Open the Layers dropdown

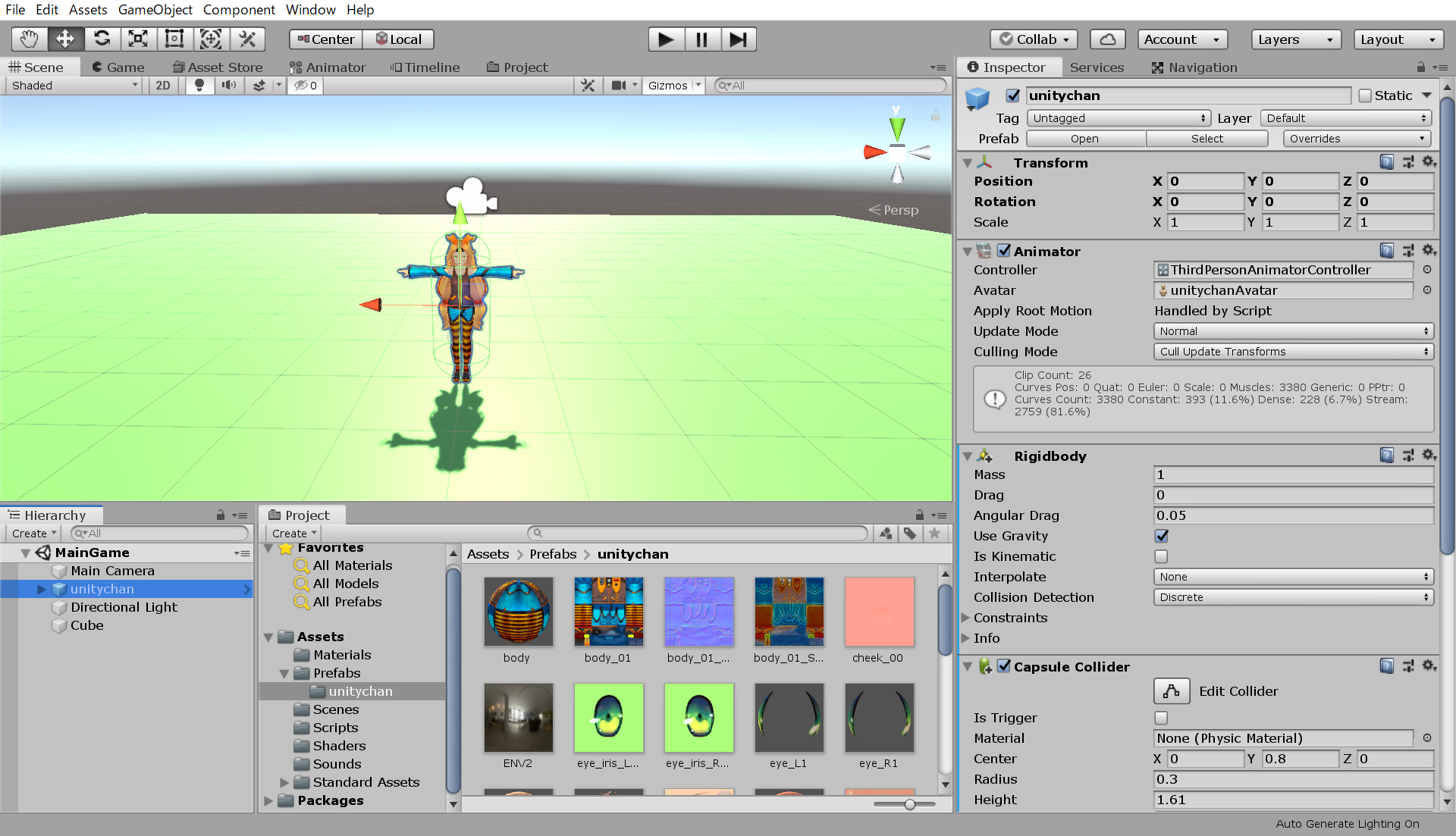pyautogui.click(x=1296, y=39)
